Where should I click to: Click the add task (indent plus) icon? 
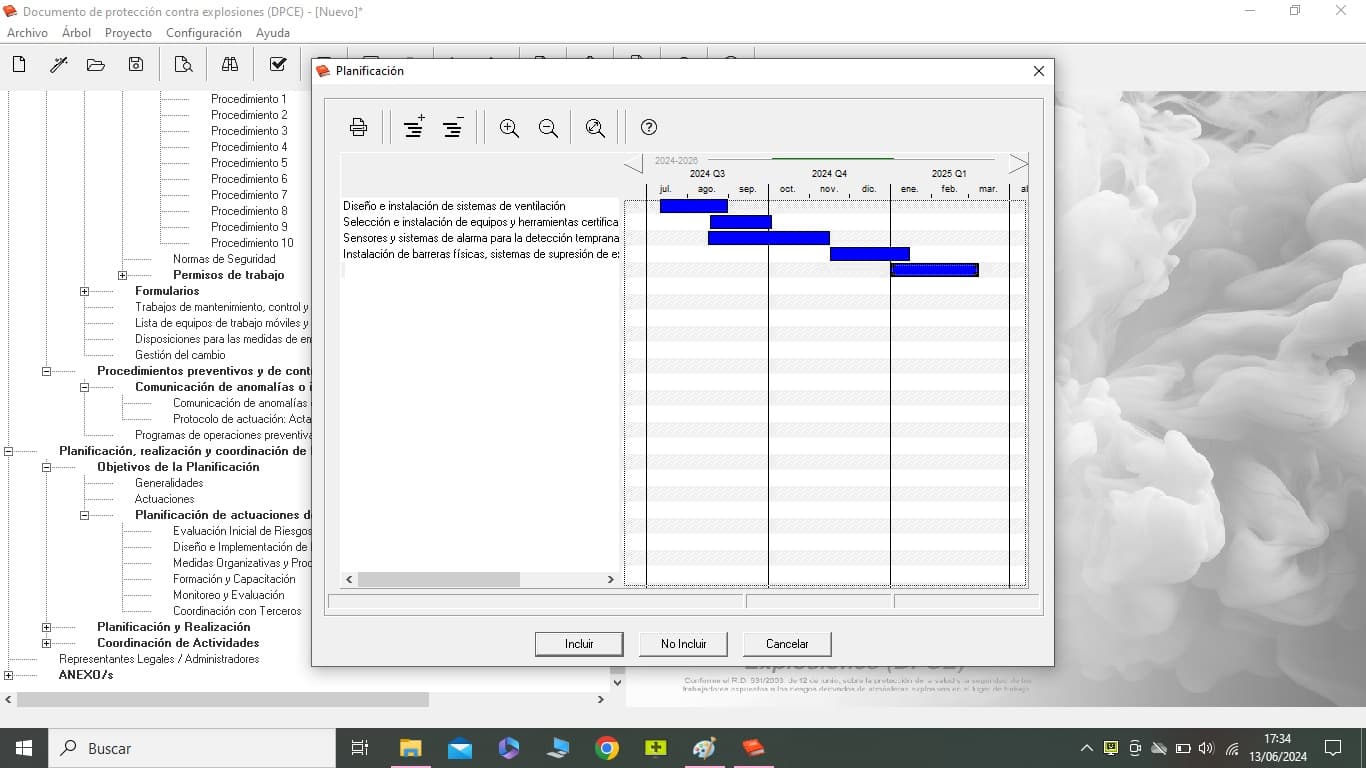pyautogui.click(x=413, y=127)
